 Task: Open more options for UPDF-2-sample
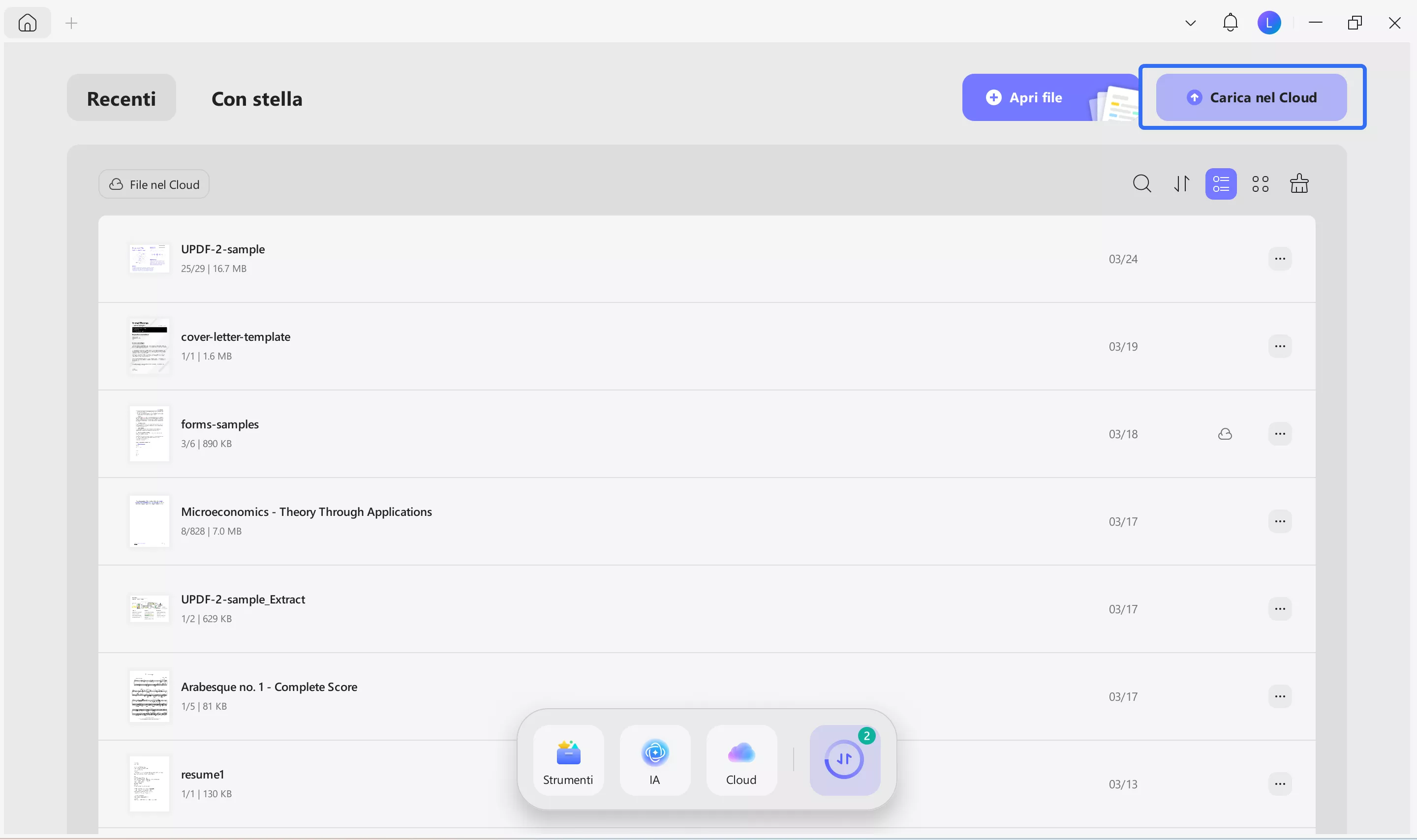click(x=1280, y=258)
